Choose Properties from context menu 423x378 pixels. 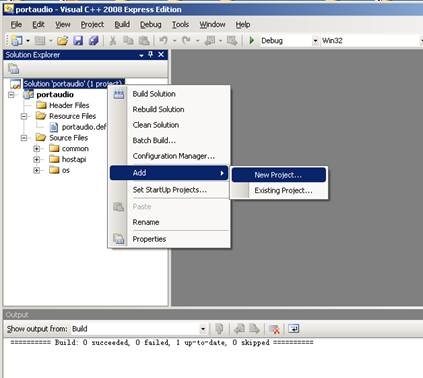(170, 239)
